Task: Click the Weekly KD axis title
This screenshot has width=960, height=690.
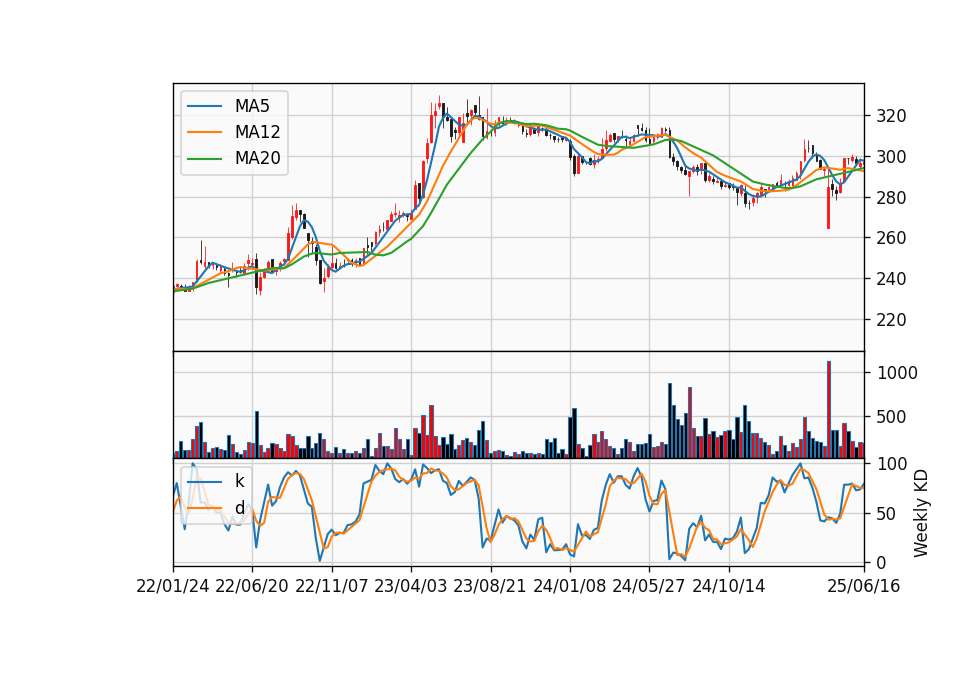Action: [x=921, y=513]
